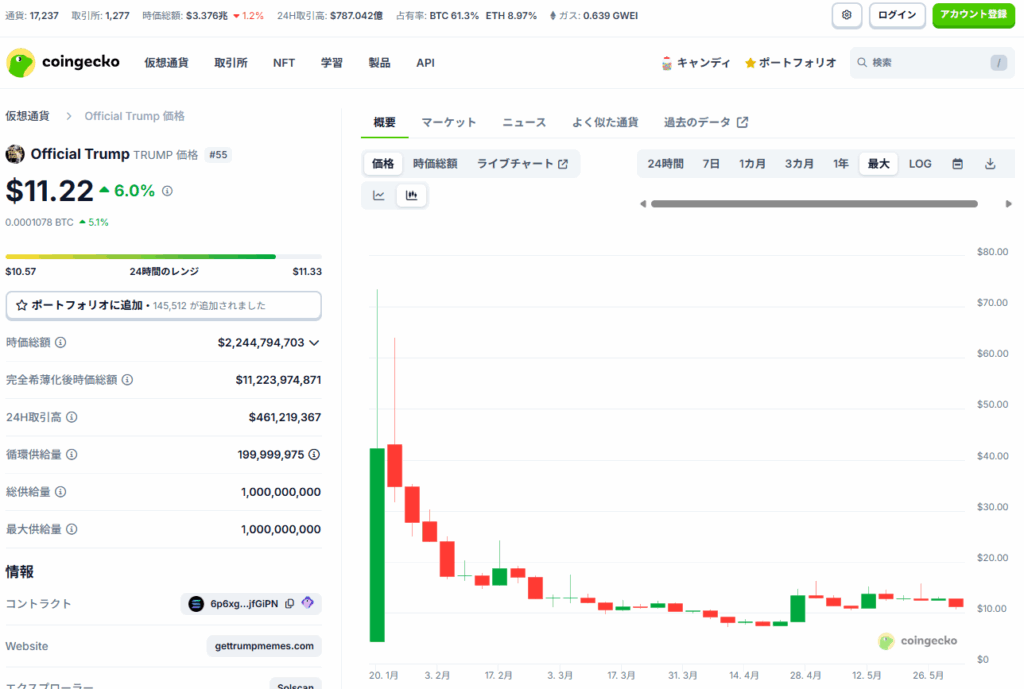Select the 3カ月 time range
The image size is (1024, 689).
pyautogui.click(x=799, y=164)
